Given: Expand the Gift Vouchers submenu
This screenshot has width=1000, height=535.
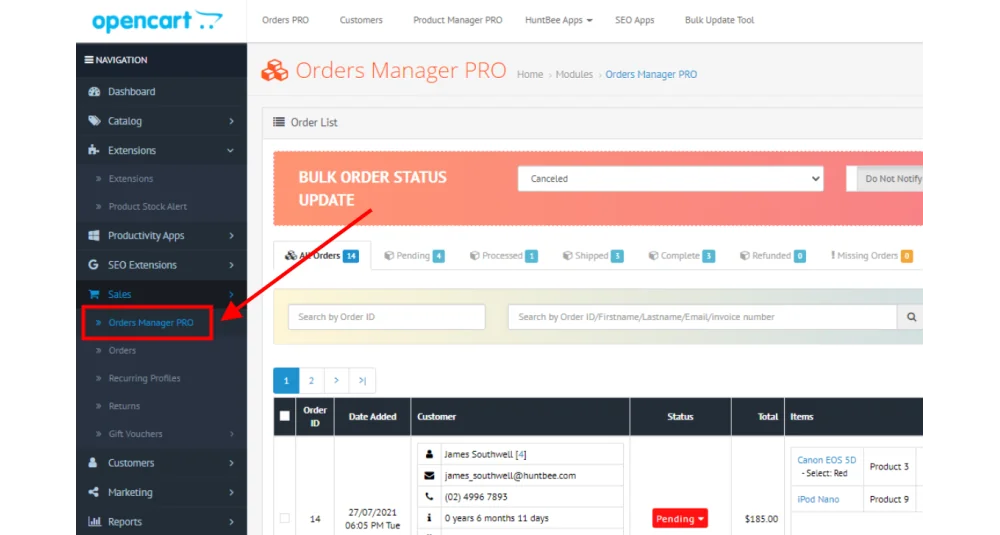Looking at the screenshot, I should coord(161,434).
